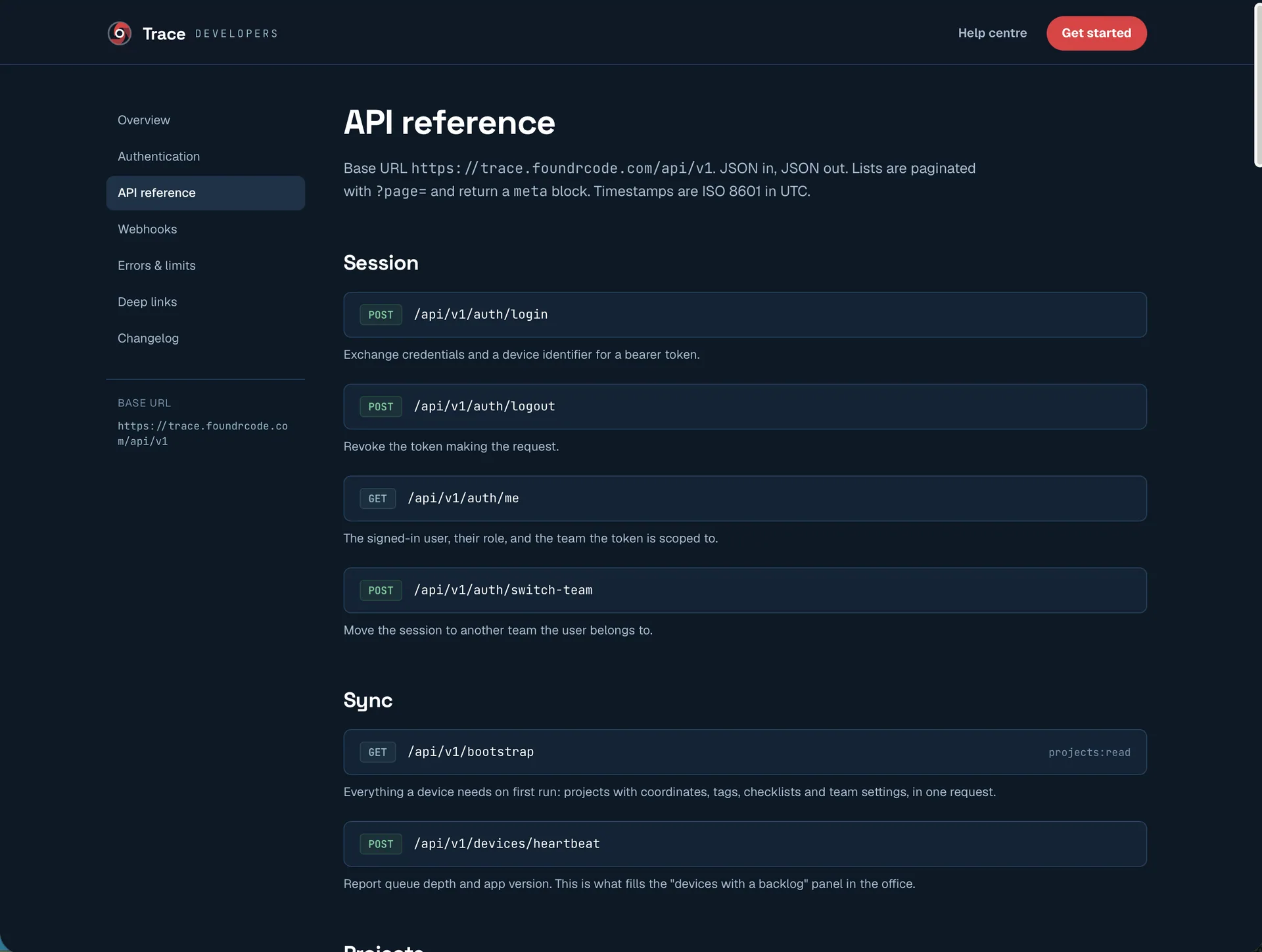Click the BASE URL sidebar label
Image resolution: width=1262 pixels, height=952 pixels.
(144, 403)
